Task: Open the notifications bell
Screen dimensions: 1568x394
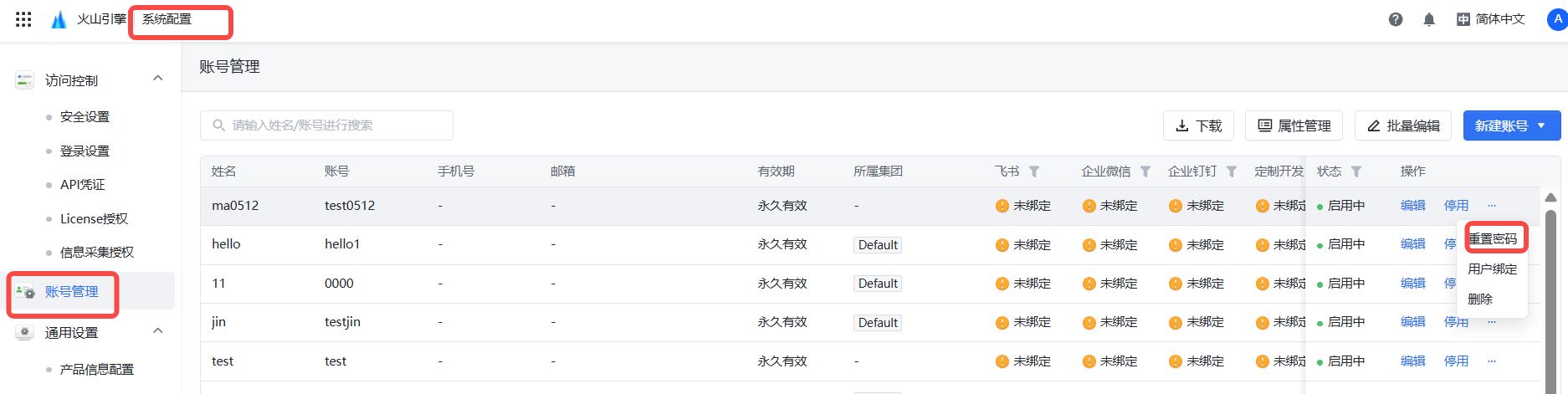Action: (1429, 19)
